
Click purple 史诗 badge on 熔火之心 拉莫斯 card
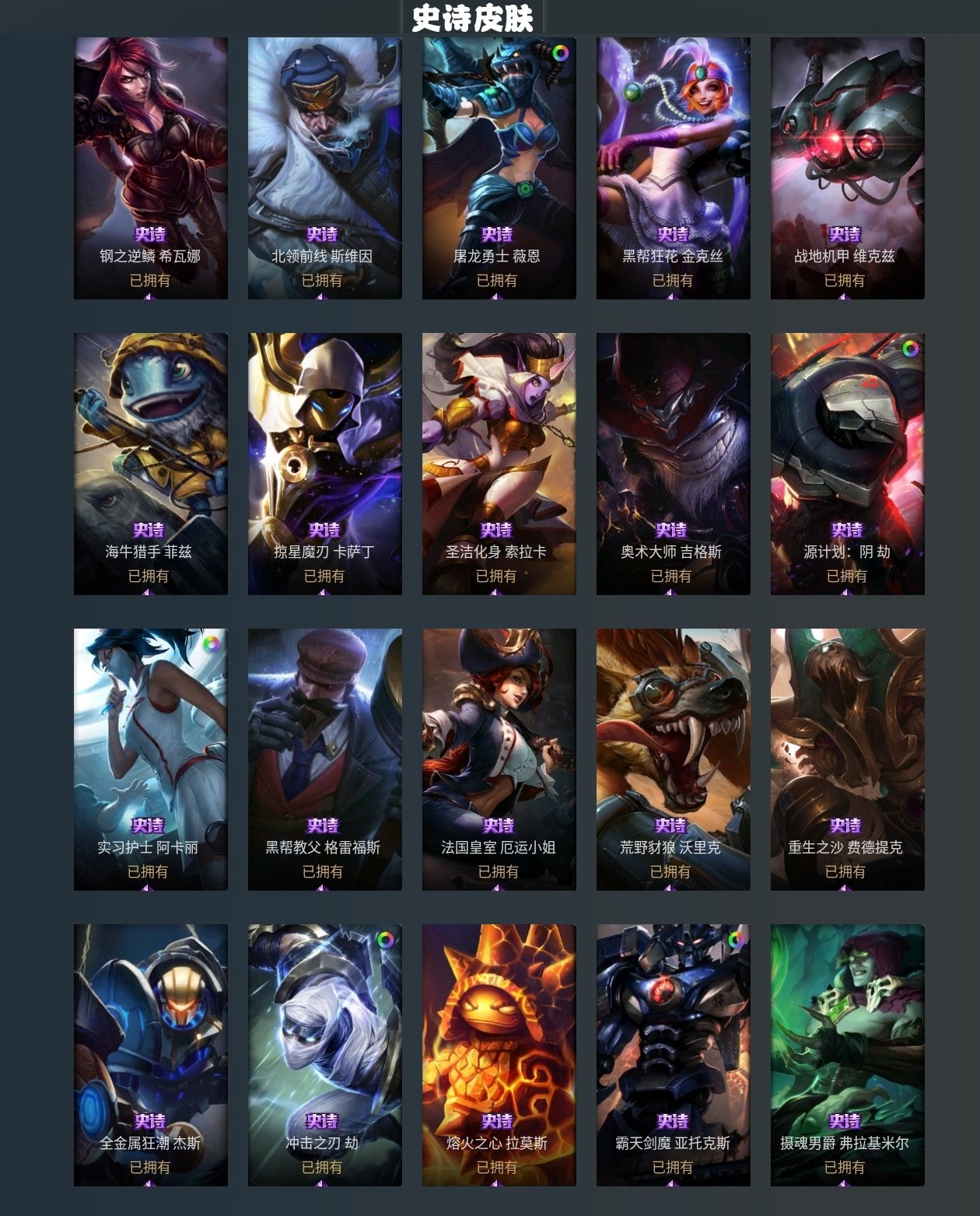coord(497,1121)
